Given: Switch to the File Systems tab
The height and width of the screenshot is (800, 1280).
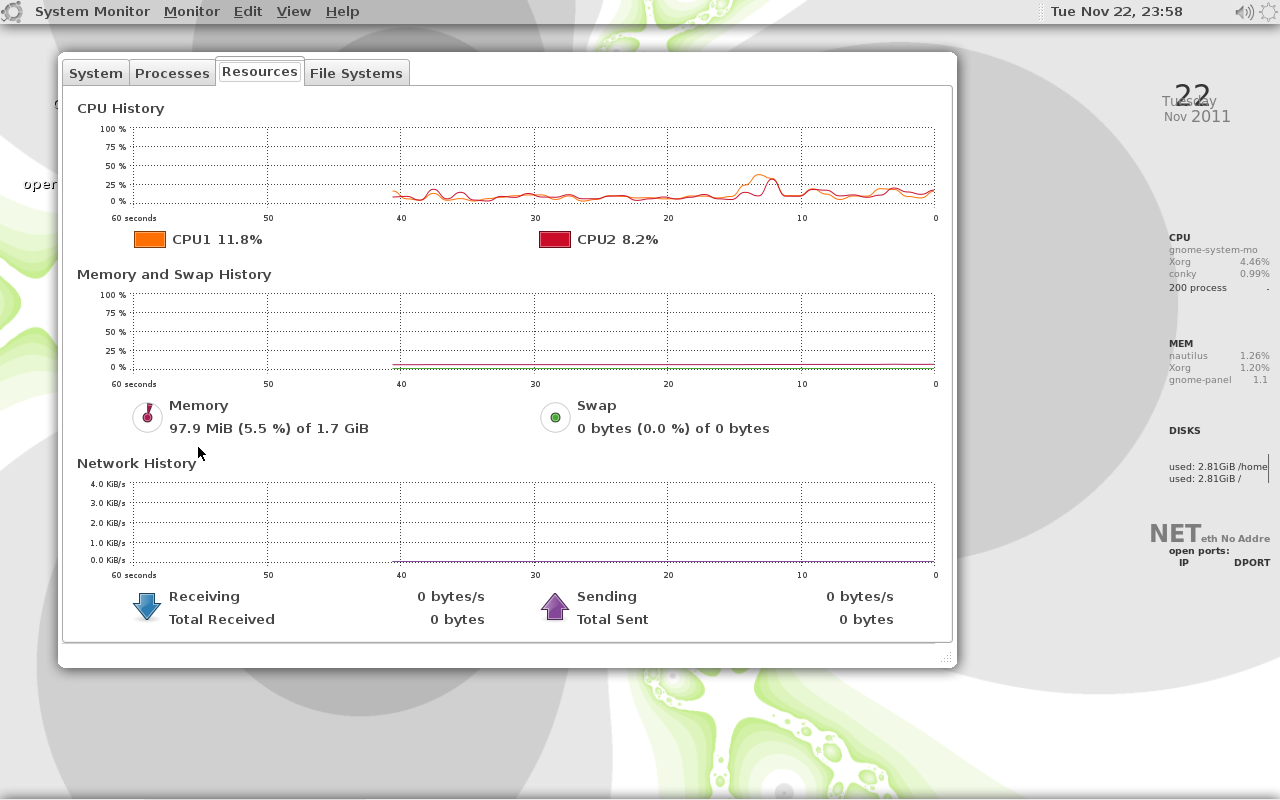Looking at the screenshot, I should click(x=358, y=72).
